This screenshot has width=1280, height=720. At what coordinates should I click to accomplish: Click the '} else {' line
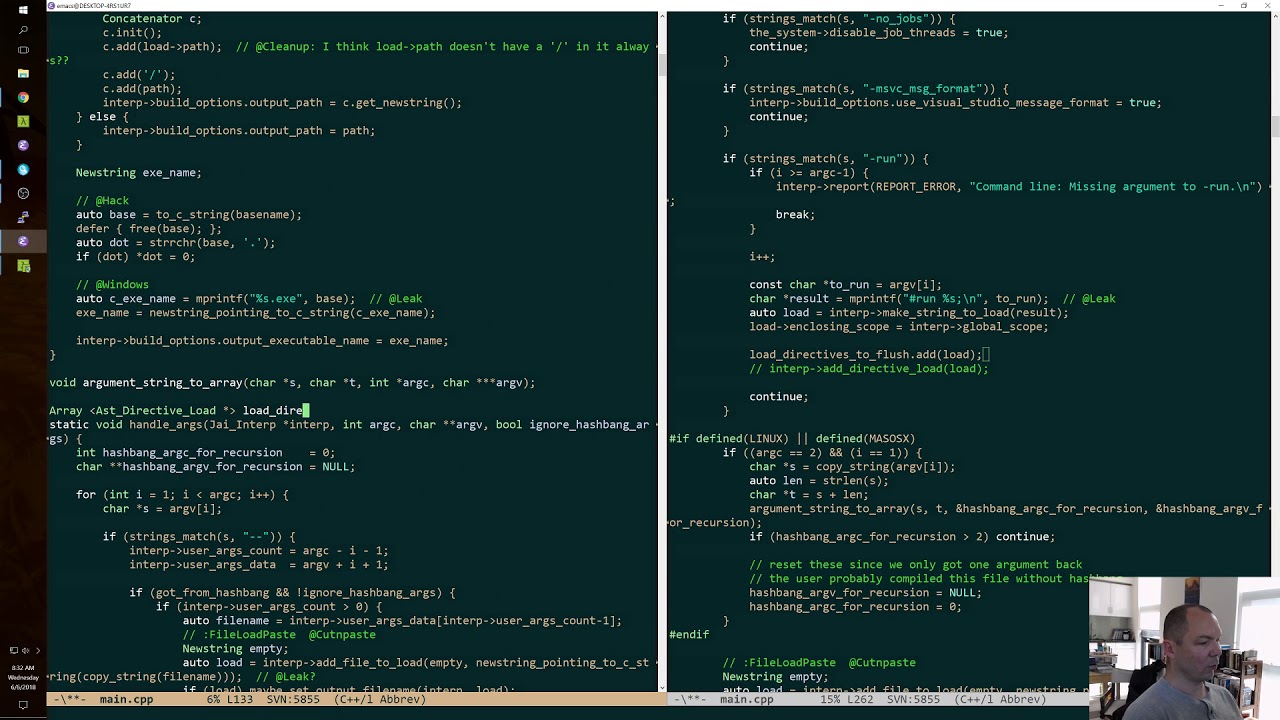(102, 116)
